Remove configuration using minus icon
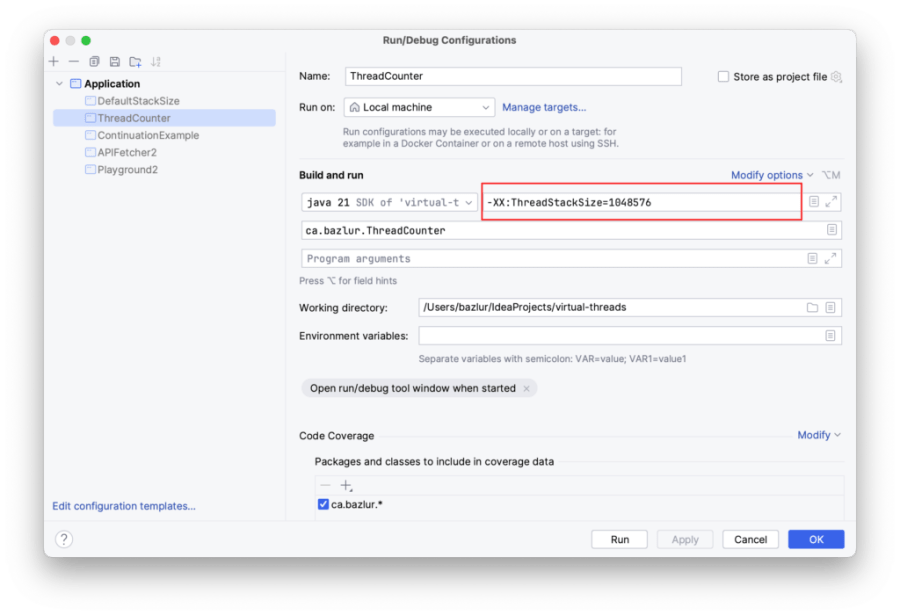The image size is (900, 615). point(73,61)
